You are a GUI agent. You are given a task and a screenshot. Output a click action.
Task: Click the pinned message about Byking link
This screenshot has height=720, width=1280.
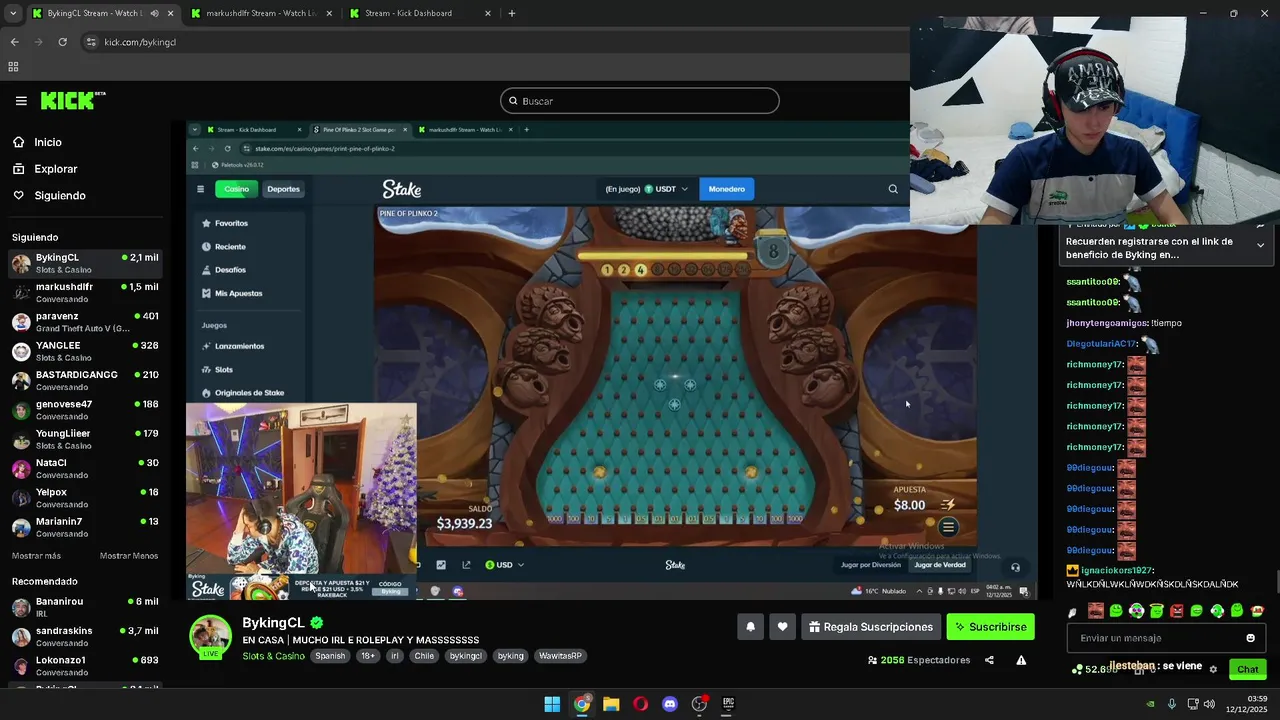(1150, 248)
